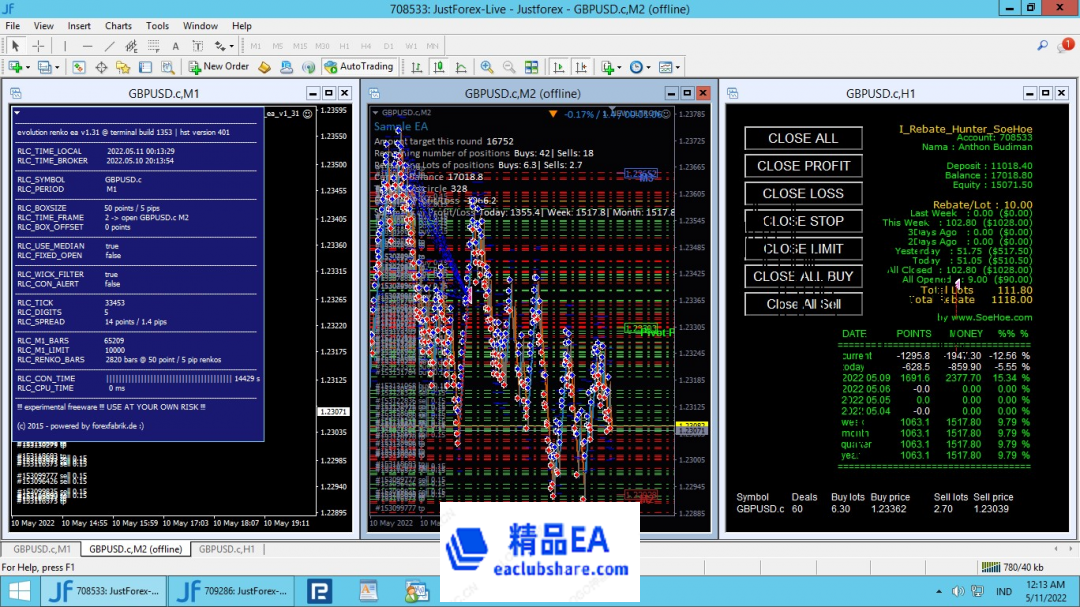1080x607 pixels.
Task: Switch to the GBPUSD.c,H1 chart tab
Action: click(226, 549)
